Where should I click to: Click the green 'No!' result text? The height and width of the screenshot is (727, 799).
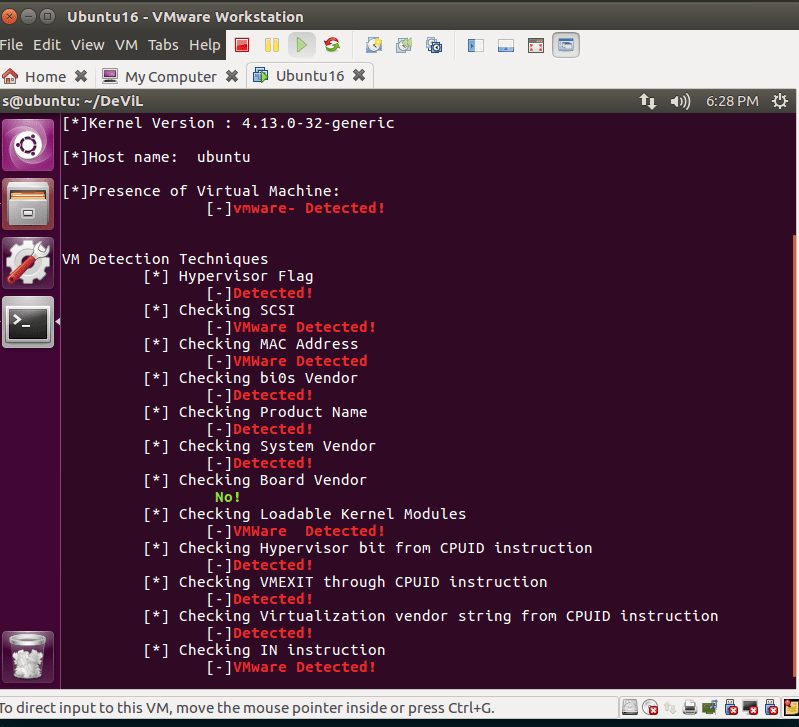pyautogui.click(x=227, y=497)
